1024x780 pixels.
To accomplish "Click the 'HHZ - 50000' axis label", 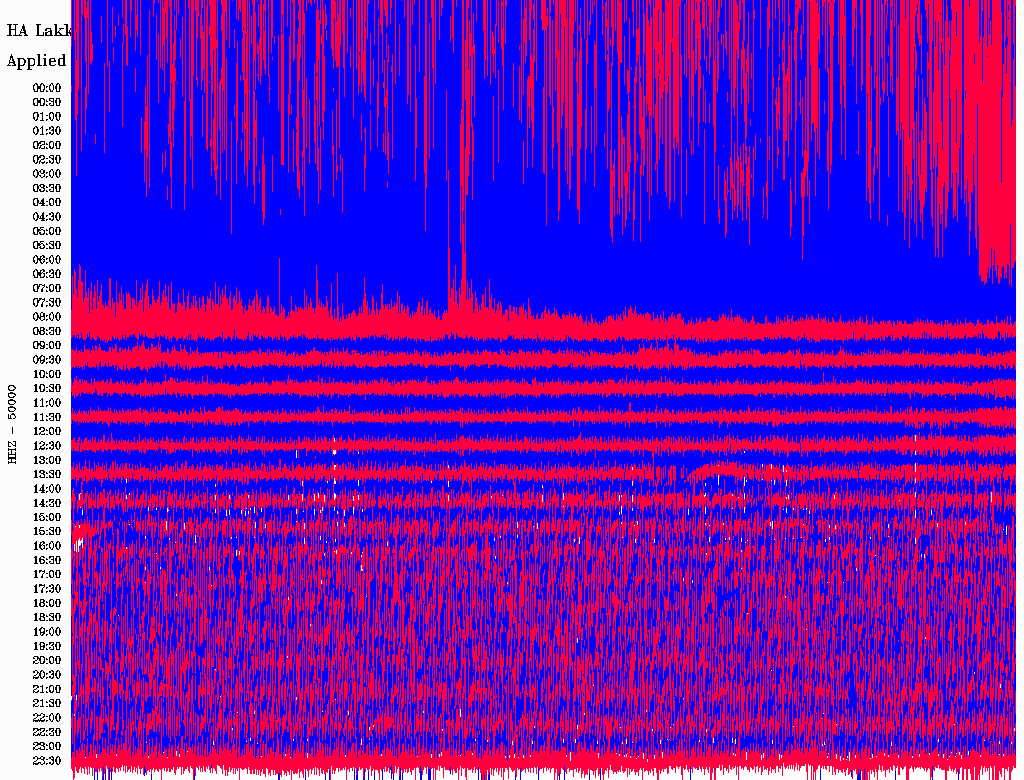I will point(13,423).
